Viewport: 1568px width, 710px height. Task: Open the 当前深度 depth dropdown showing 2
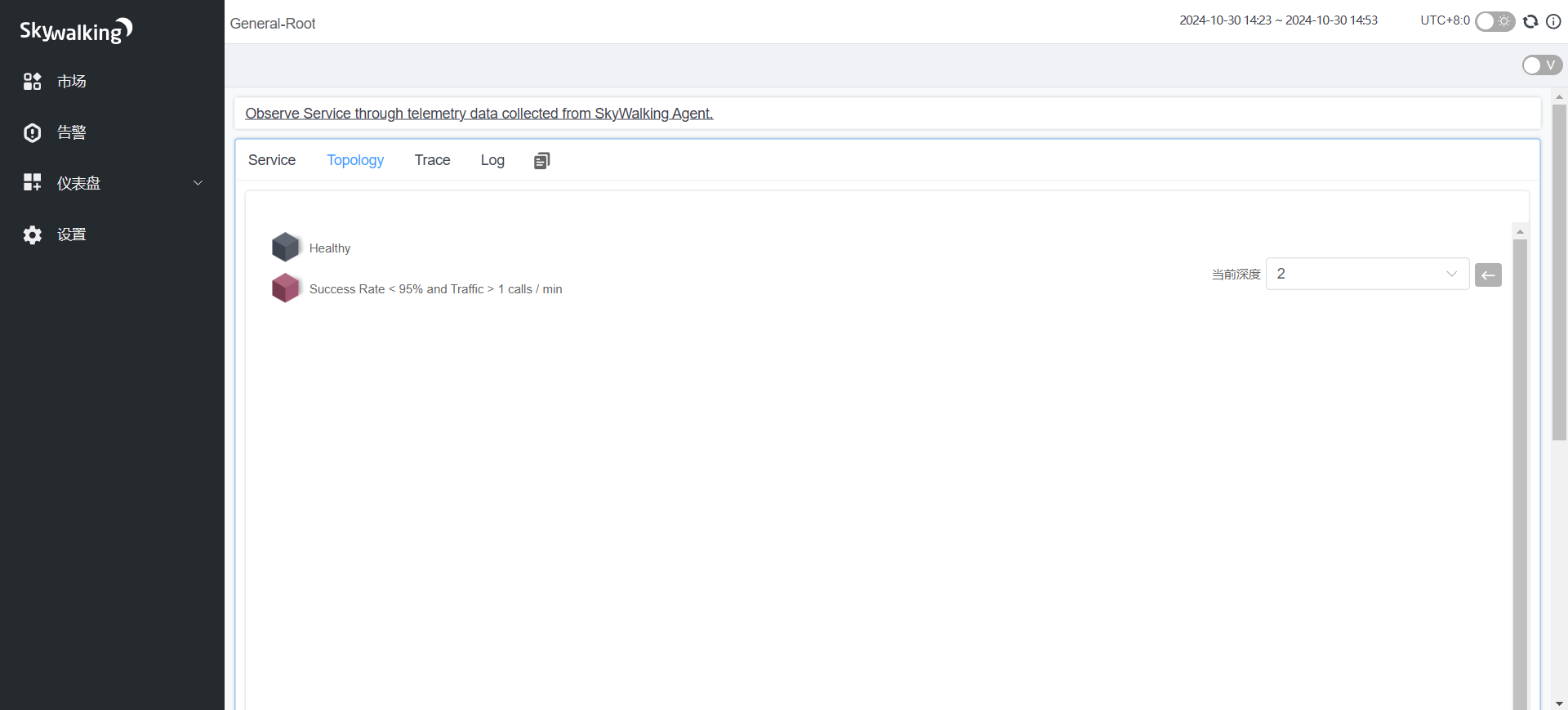(x=1367, y=274)
